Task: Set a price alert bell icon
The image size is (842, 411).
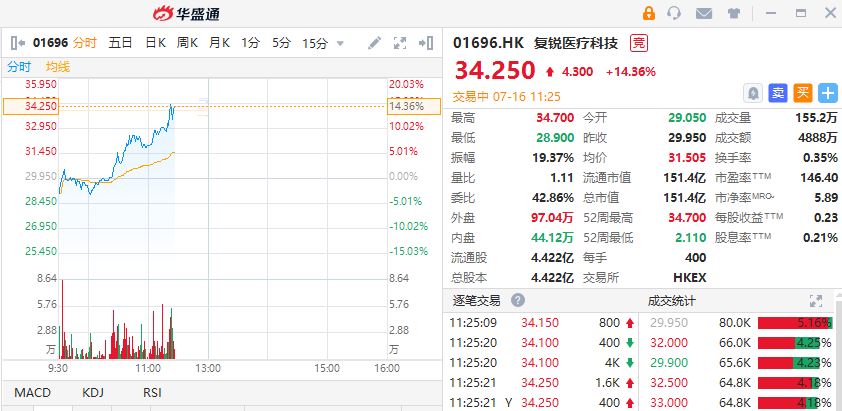Action: click(753, 93)
